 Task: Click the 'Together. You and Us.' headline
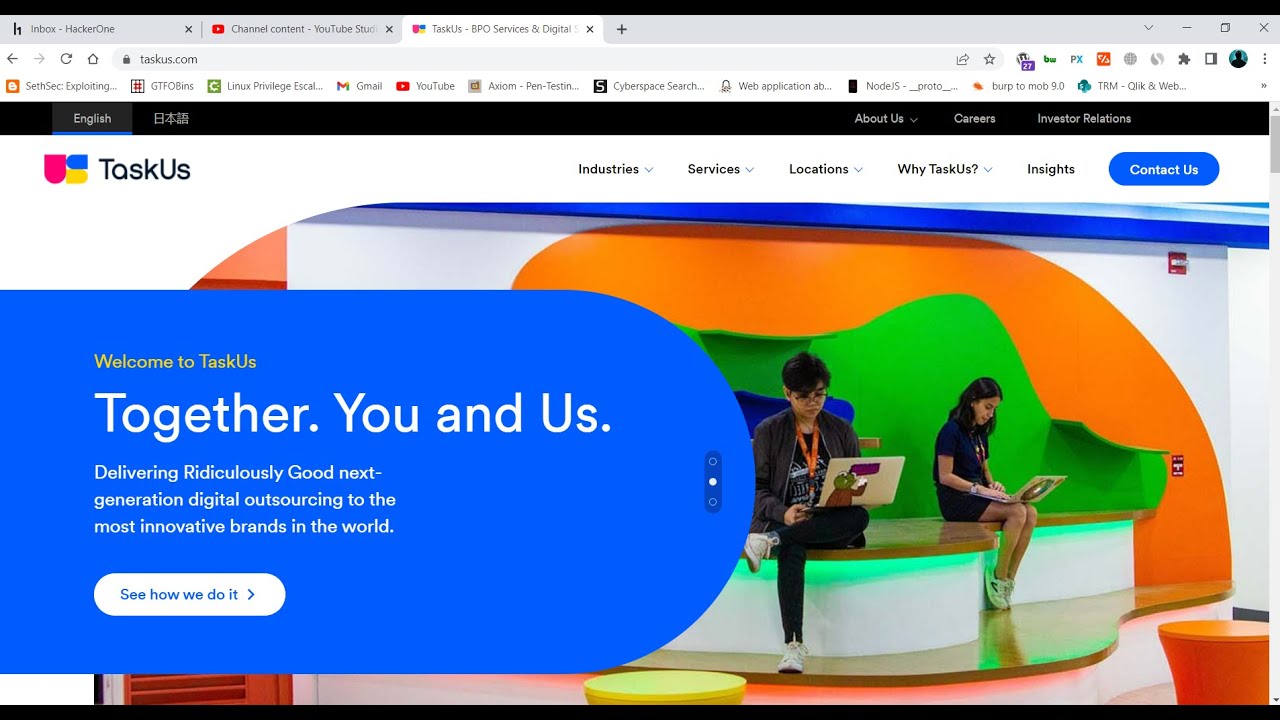click(x=353, y=413)
